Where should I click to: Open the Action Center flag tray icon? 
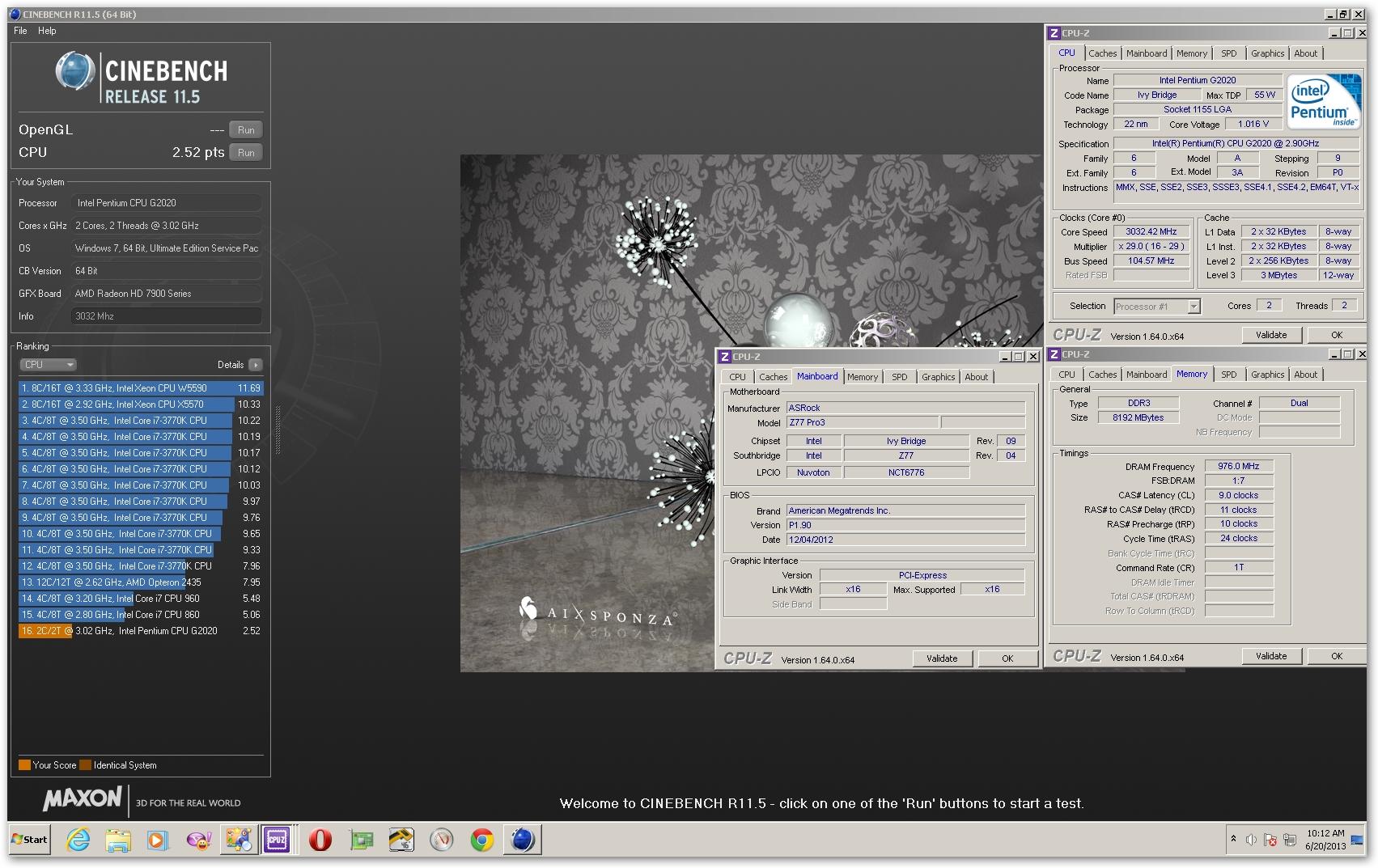(1270, 840)
